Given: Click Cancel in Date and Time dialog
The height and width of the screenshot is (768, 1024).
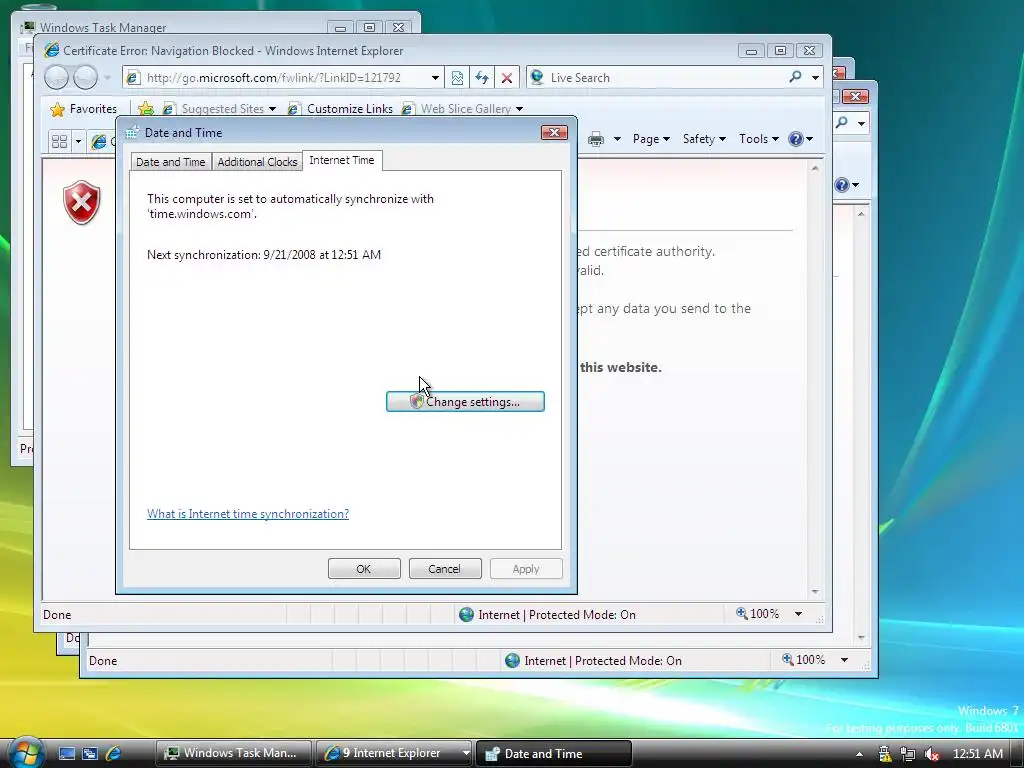Looking at the screenshot, I should (x=445, y=569).
